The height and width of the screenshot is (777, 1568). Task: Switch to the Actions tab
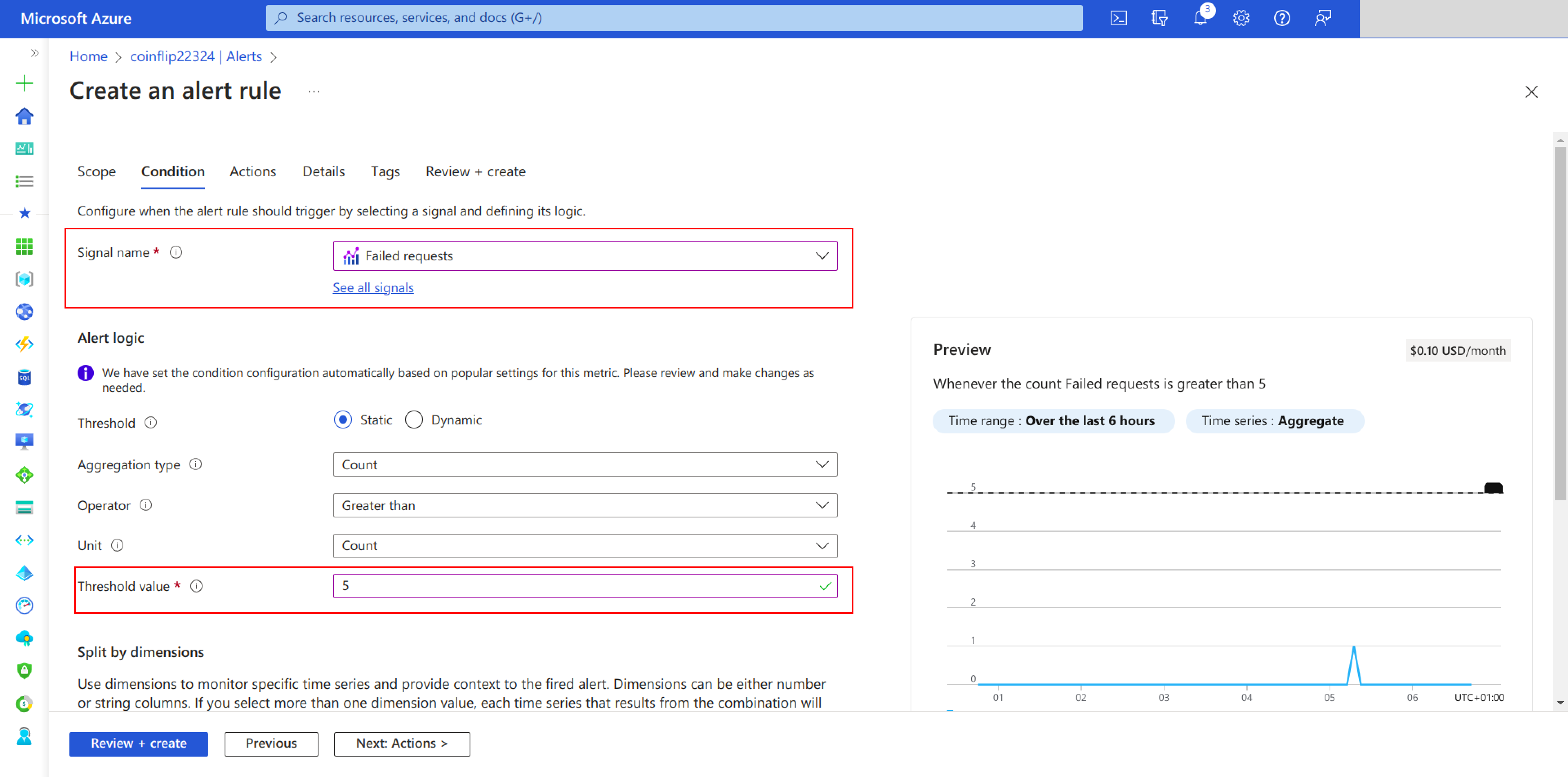point(253,171)
